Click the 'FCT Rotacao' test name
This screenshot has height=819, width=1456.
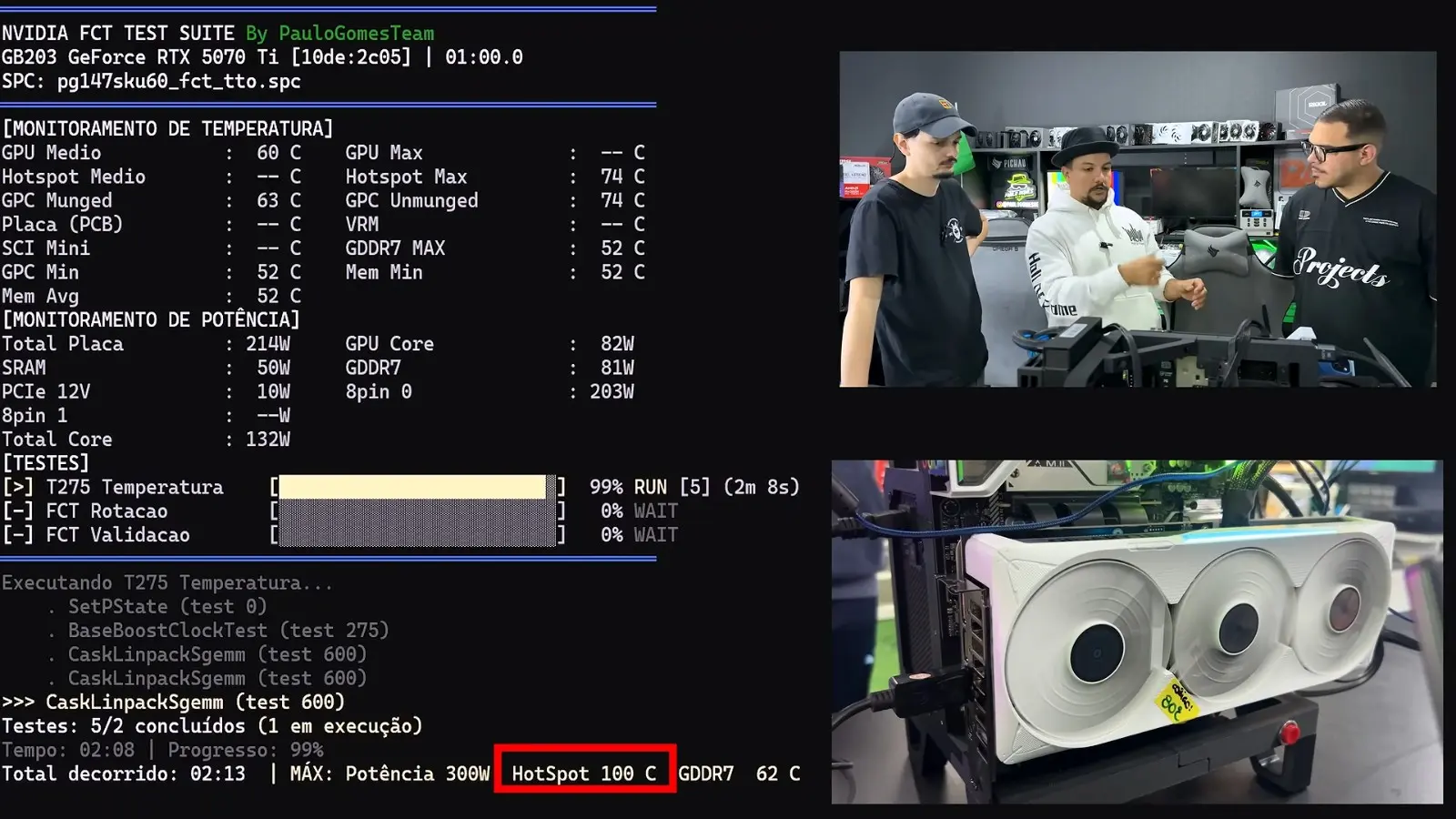(x=107, y=511)
